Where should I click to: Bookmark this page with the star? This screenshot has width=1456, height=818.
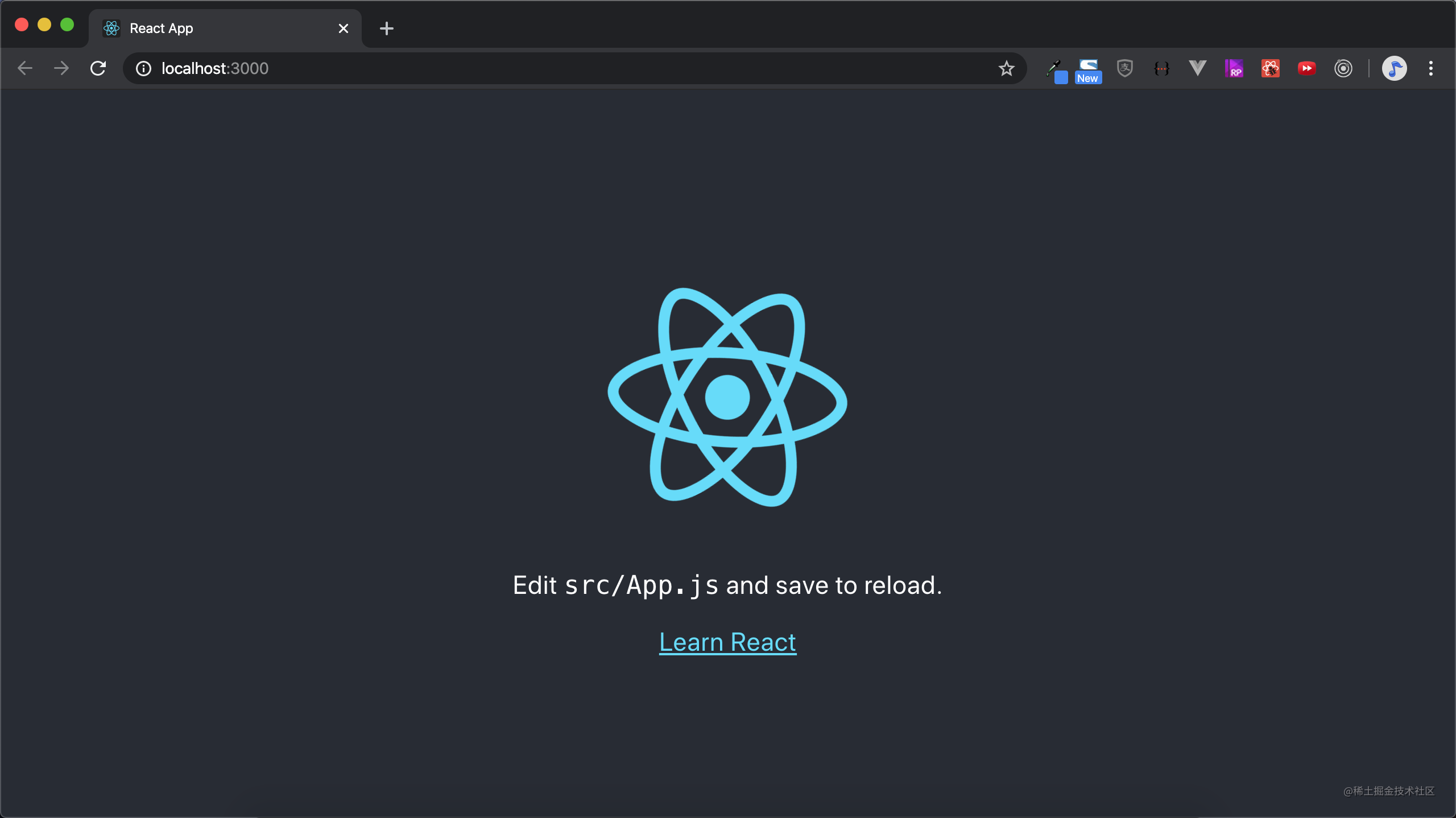point(1006,68)
